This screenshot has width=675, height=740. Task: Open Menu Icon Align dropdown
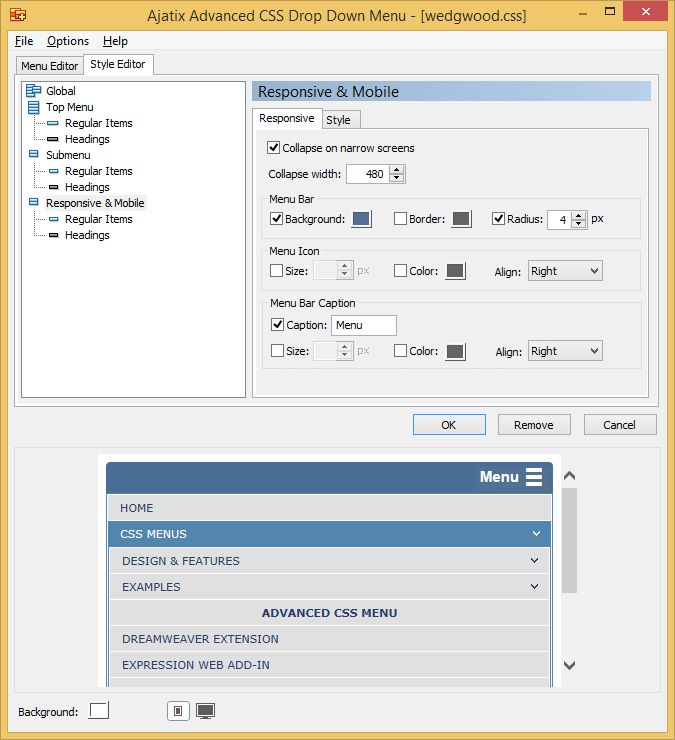coord(565,271)
